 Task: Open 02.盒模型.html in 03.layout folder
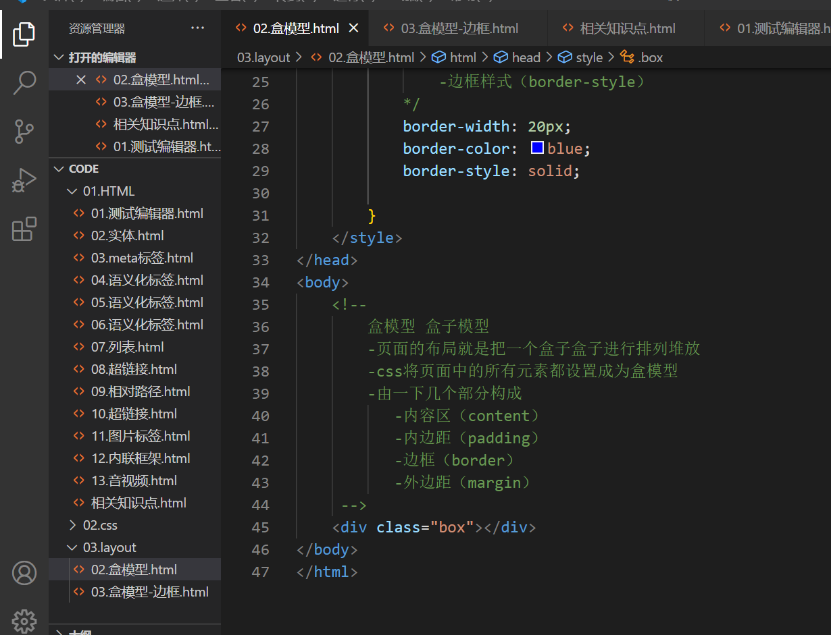(134, 569)
